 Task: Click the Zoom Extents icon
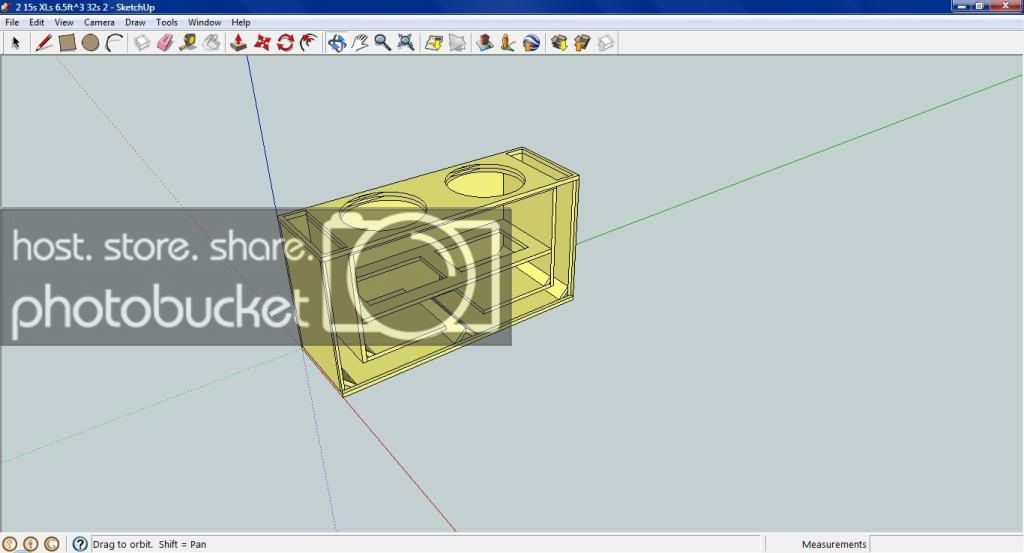click(x=406, y=43)
